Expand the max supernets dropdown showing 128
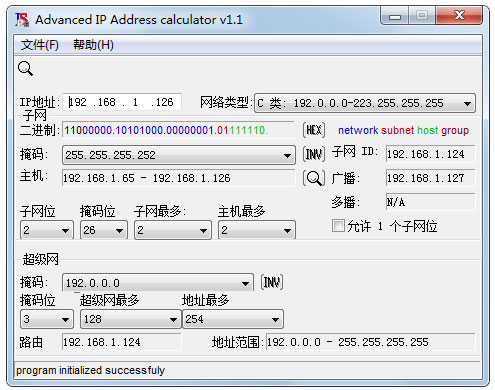Viewport: 495px width, 390px height. click(x=131, y=319)
